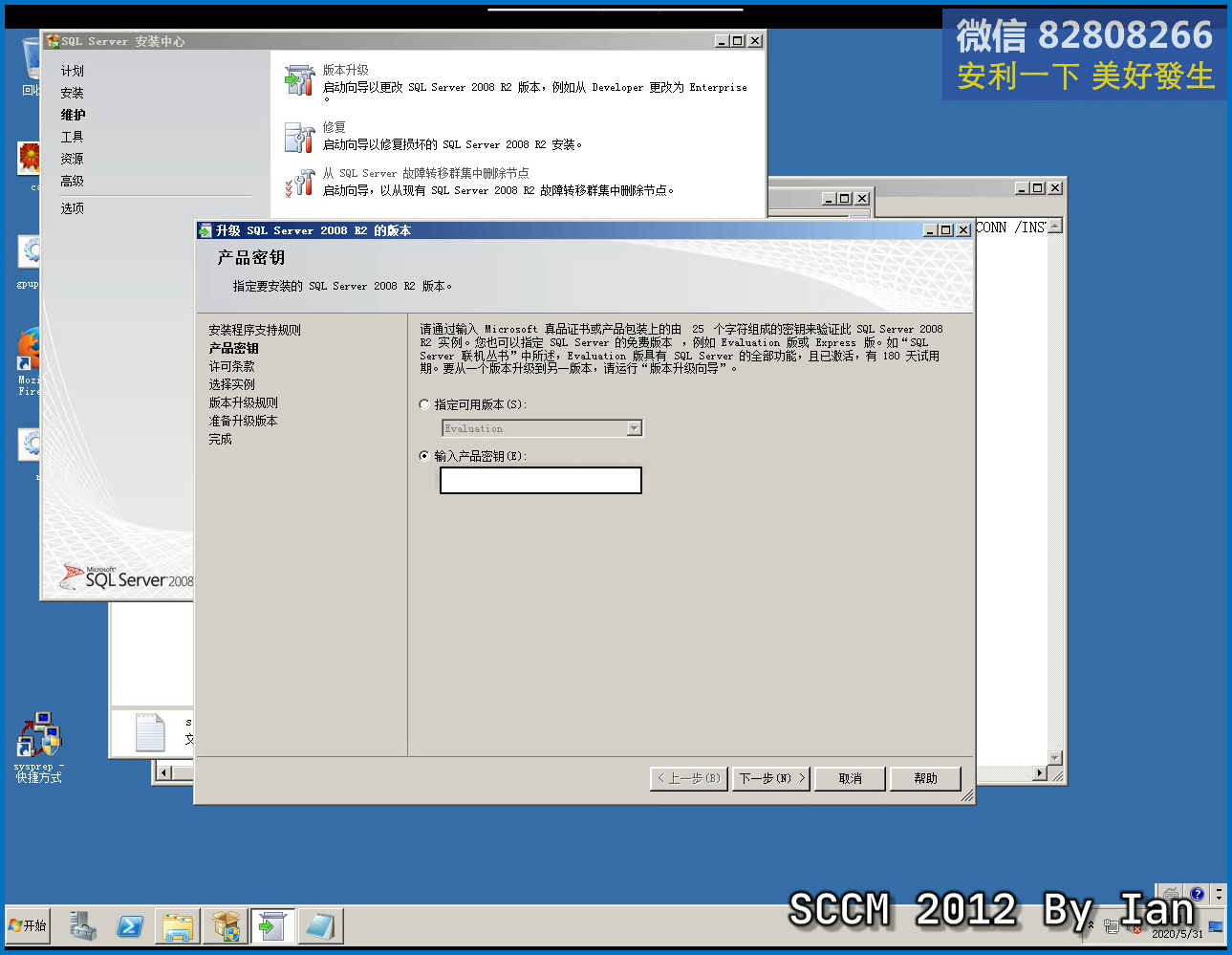The image size is (1232, 955).
Task: Open the Windows 开始 start button
Action: click(x=28, y=925)
